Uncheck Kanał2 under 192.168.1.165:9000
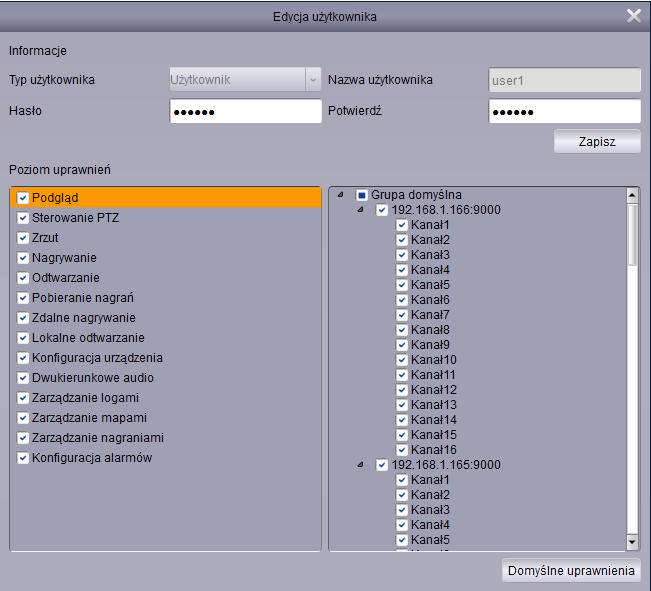The height and width of the screenshot is (591, 651). pyautogui.click(x=401, y=495)
